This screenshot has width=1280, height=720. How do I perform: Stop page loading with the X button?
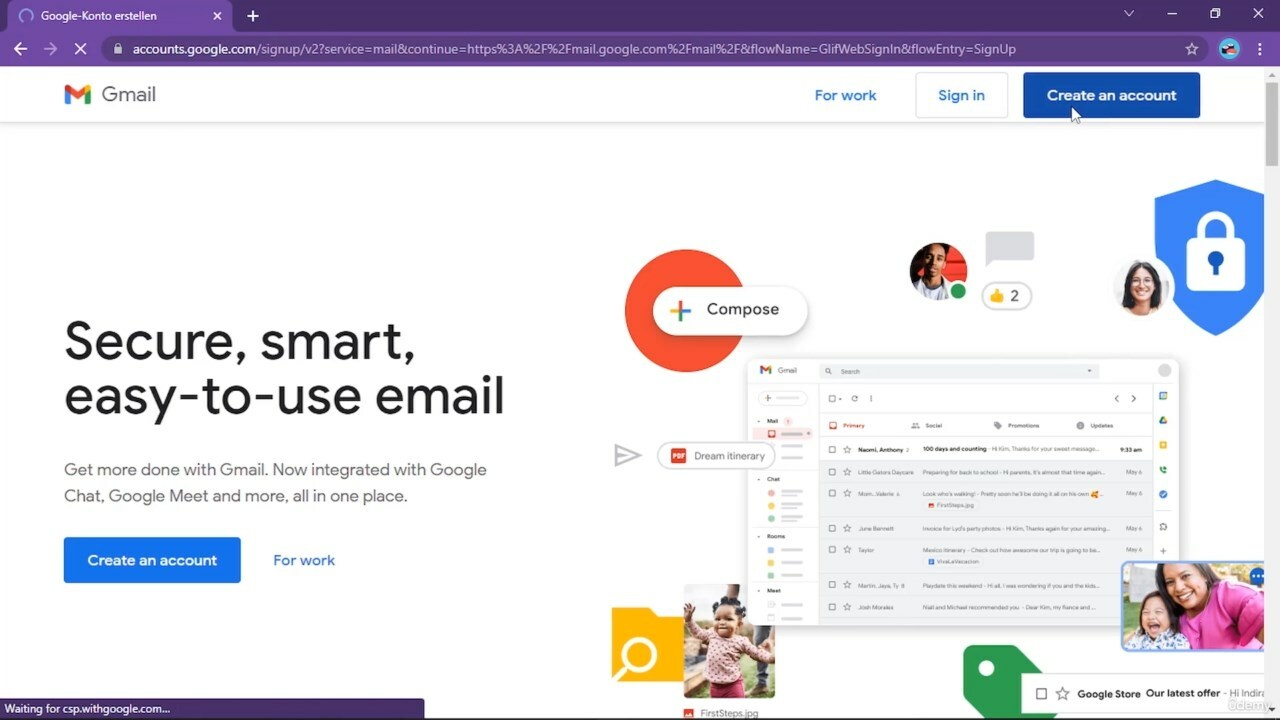pyautogui.click(x=82, y=48)
